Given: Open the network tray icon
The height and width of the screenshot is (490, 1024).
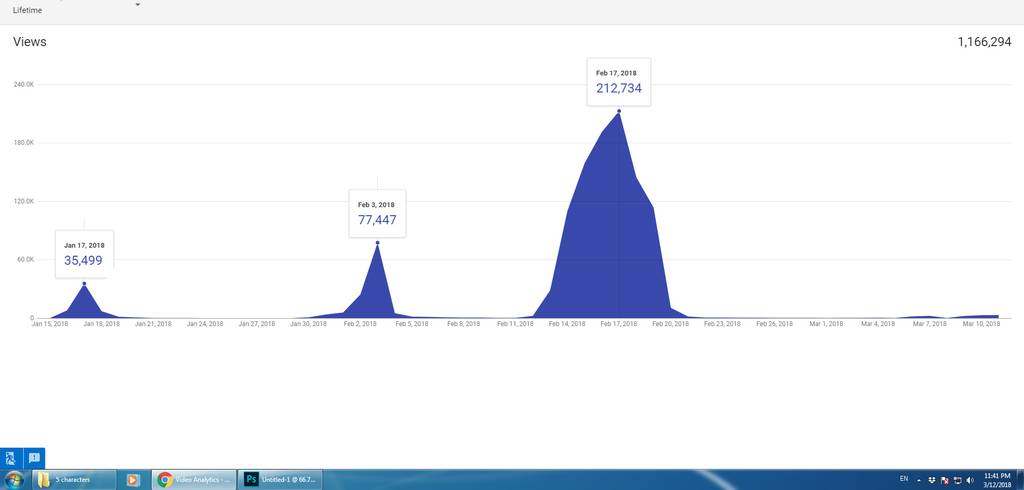Looking at the screenshot, I should pos(957,480).
